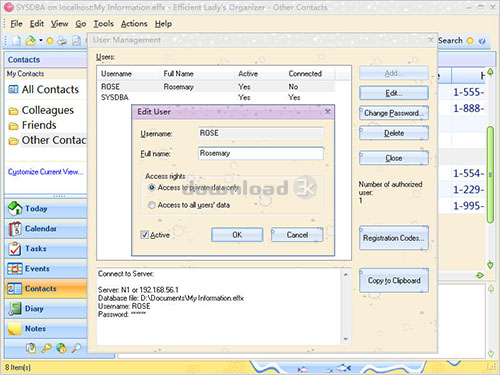The height and width of the screenshot is (375, 500).
Task: Click Change Password... button
Action: 394,113
